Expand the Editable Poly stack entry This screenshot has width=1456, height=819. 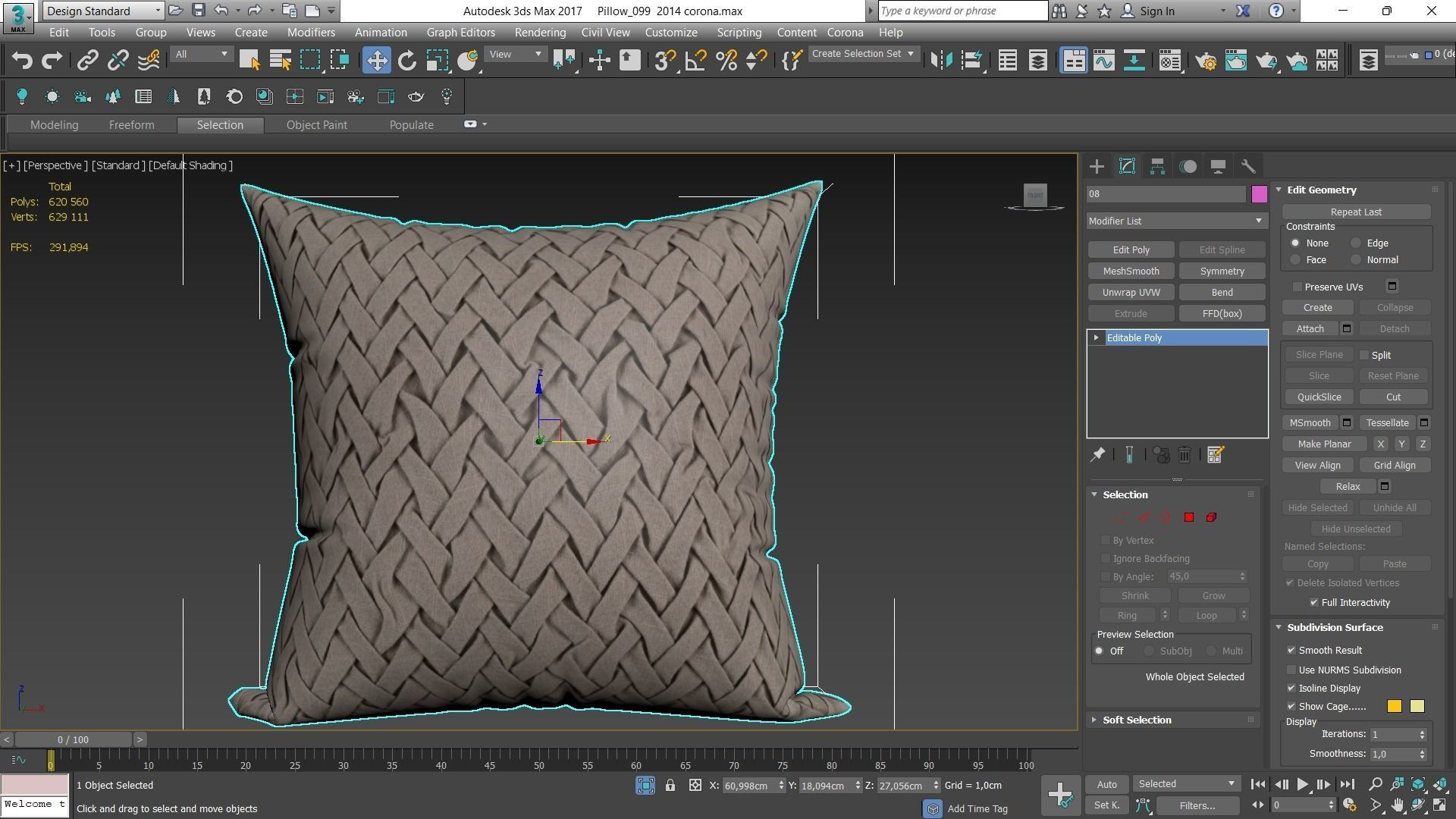[1096, 337]
